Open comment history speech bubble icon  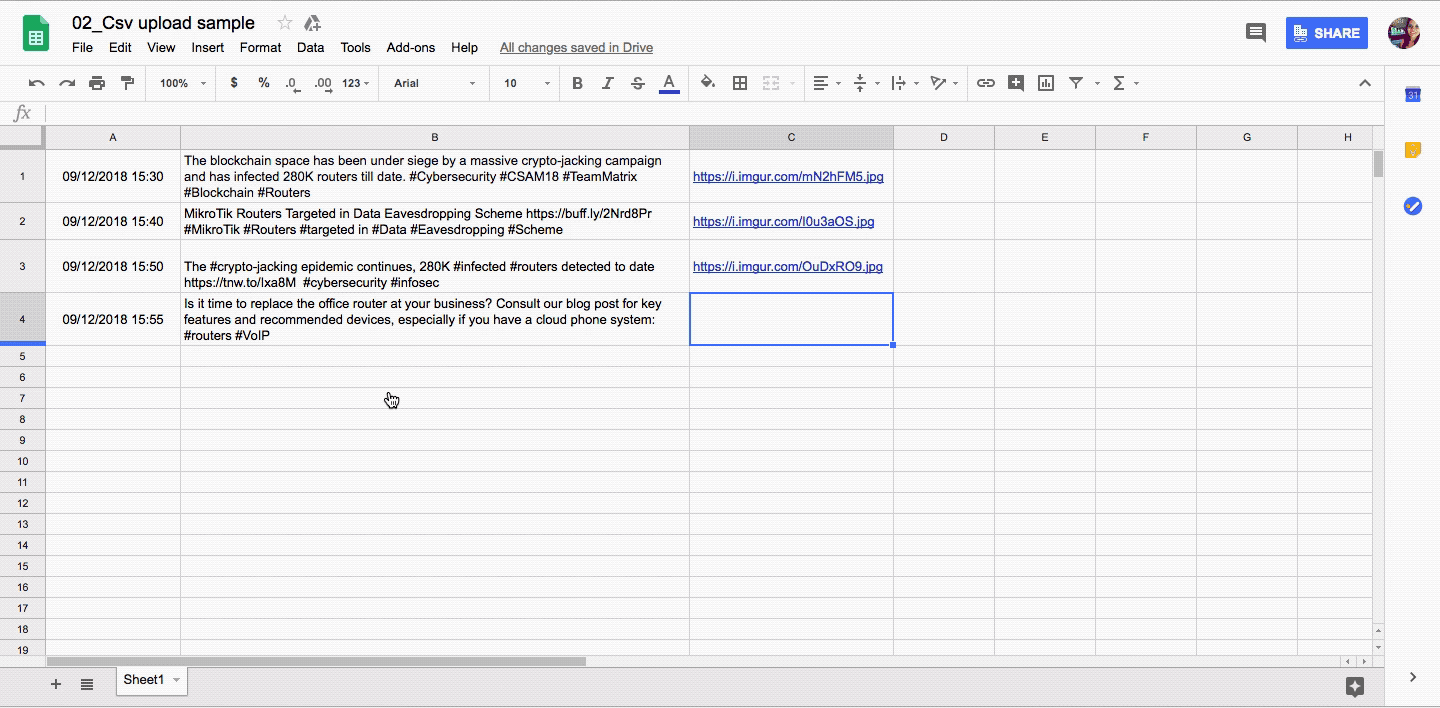pos(1255,33)
